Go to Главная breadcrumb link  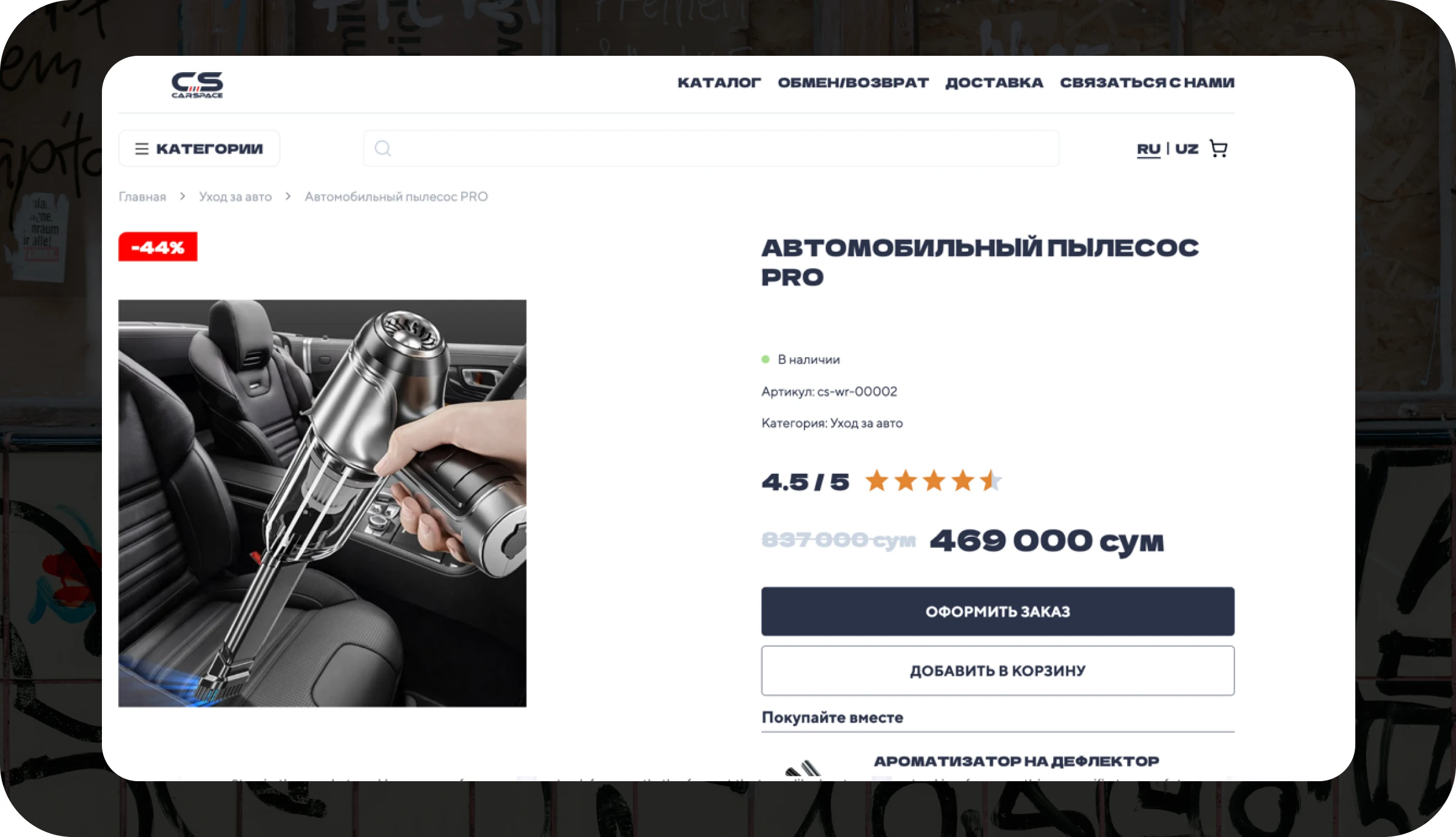point(142,197)
